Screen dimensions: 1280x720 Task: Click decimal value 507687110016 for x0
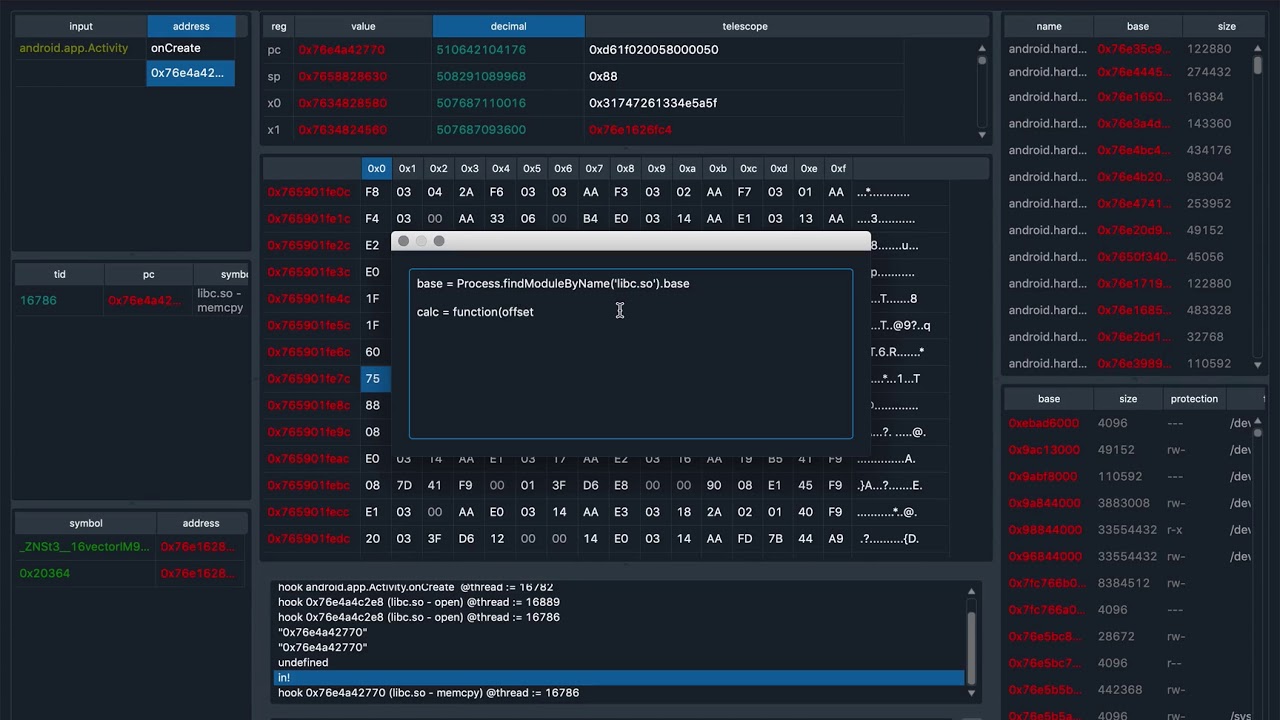[481, 103]
